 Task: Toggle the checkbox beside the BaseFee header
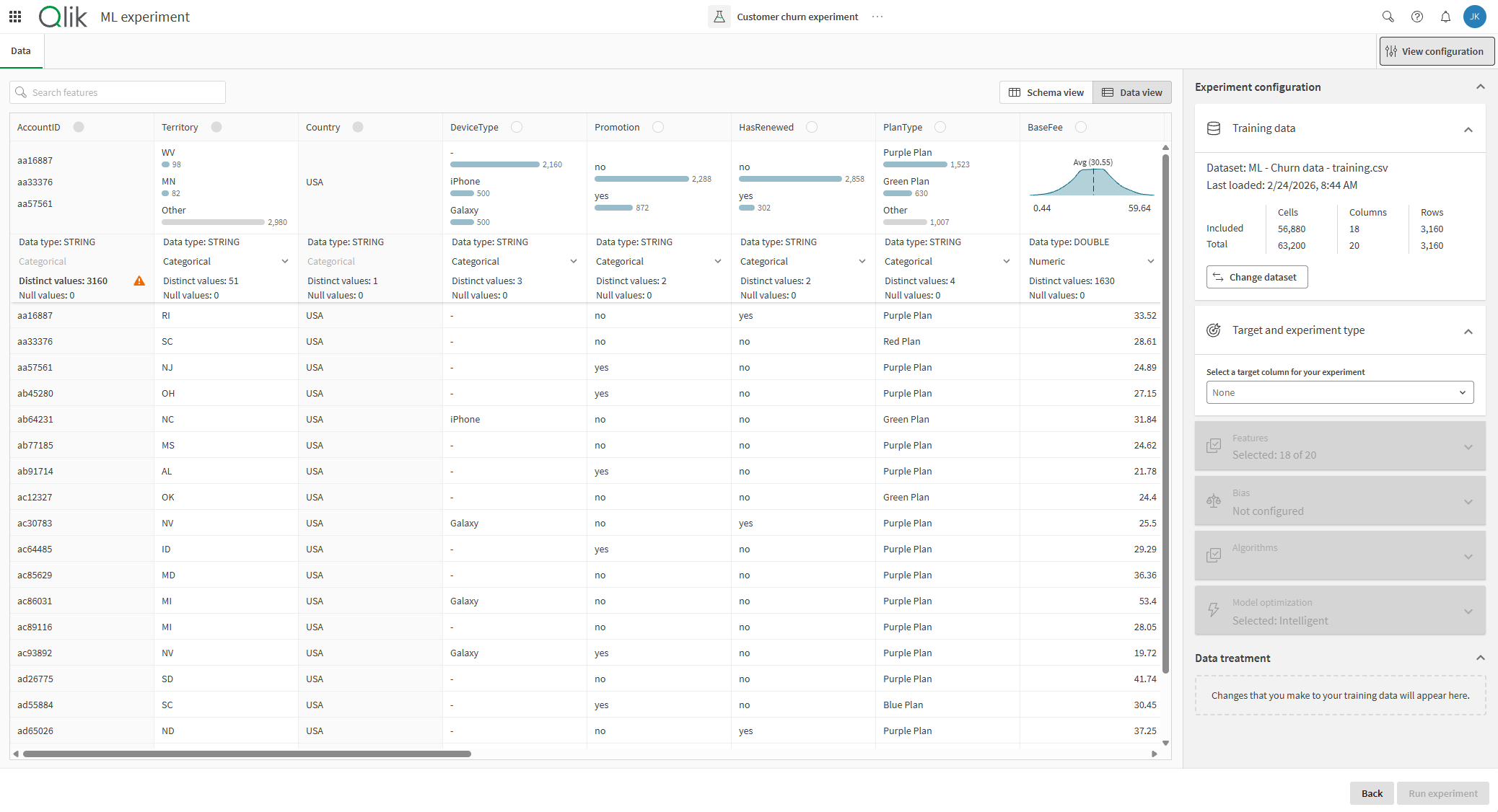tap(1081, 126)
